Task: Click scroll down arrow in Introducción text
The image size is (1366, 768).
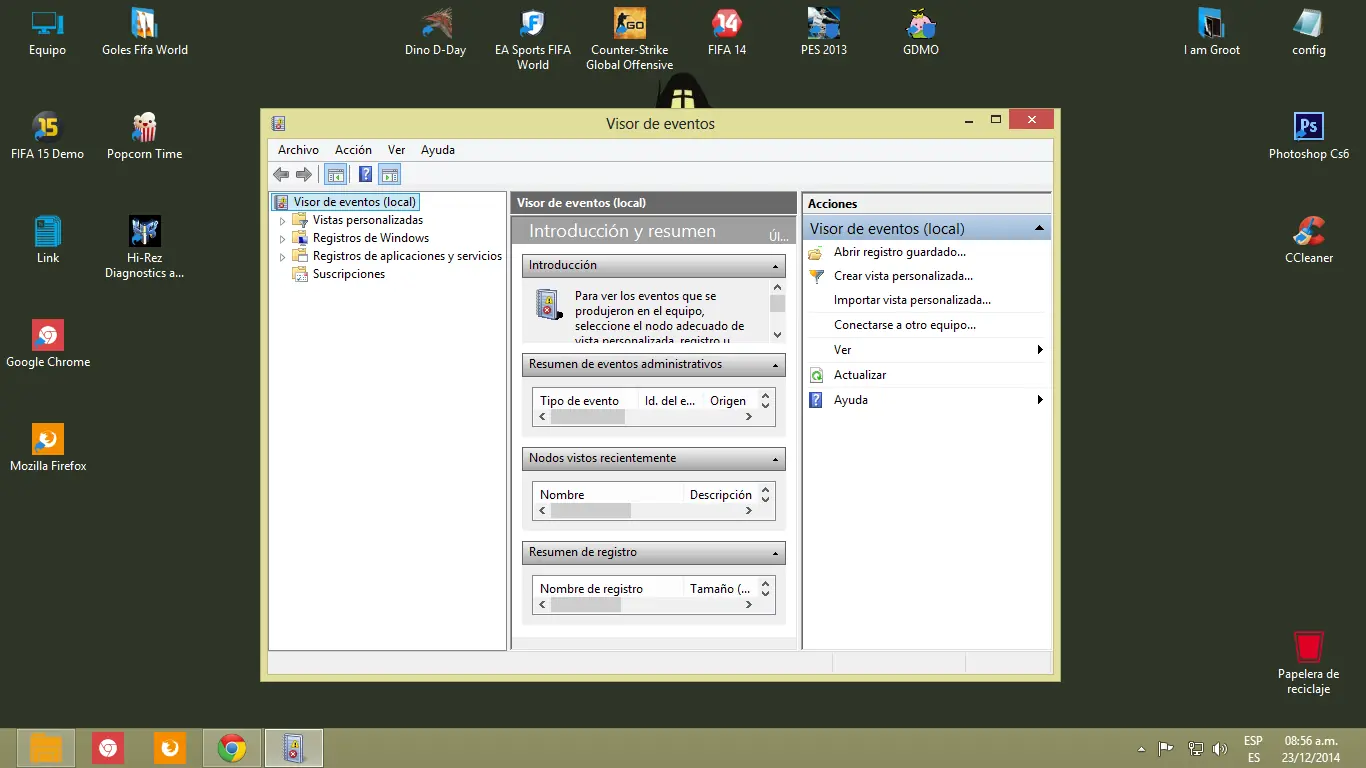Action: pyautogui.click(x=778, y=335)
